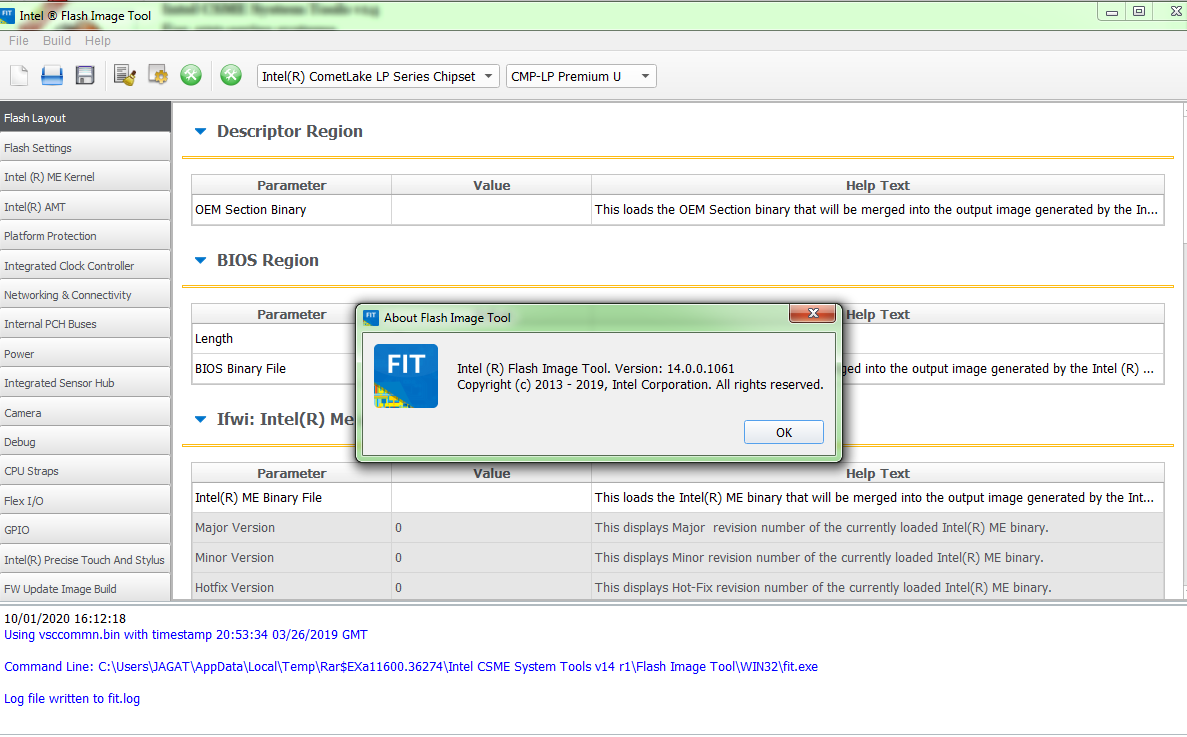Screen dimensions: 1187x737
Task: Click the Major Version value cell
Action: 491,527
